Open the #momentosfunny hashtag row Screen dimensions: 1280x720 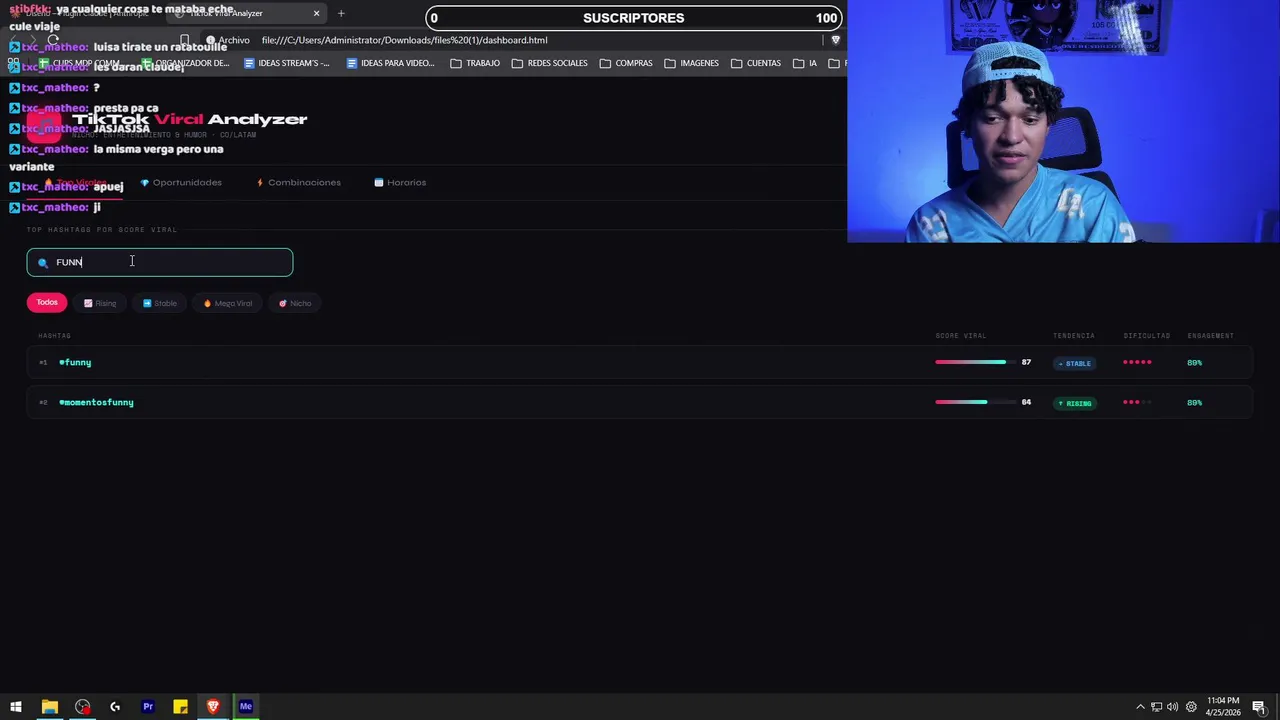640,402
